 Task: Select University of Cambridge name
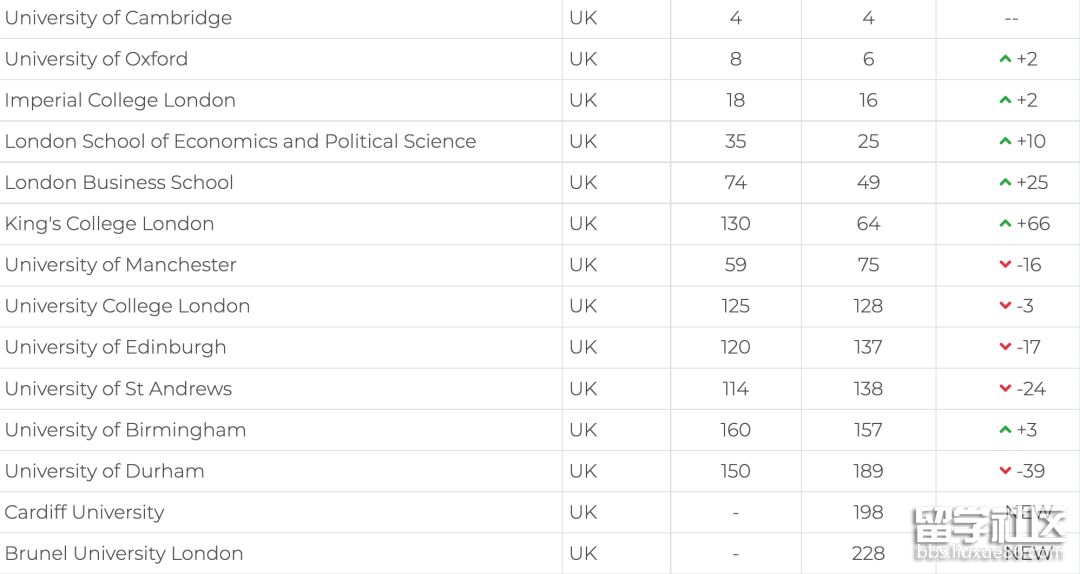point(118,18)
